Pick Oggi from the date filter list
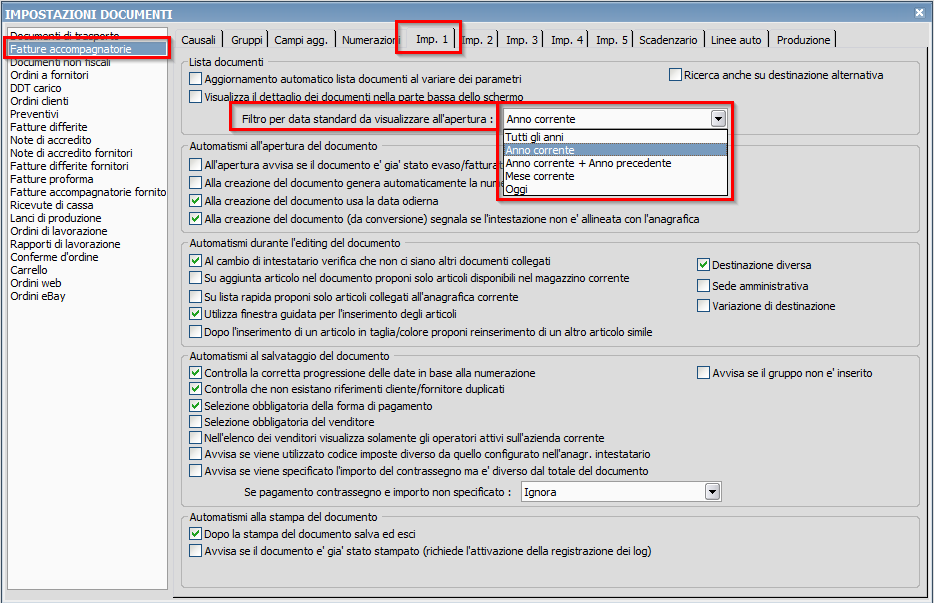This screenshot has height=603, width=934. click(x=615, y=189)
